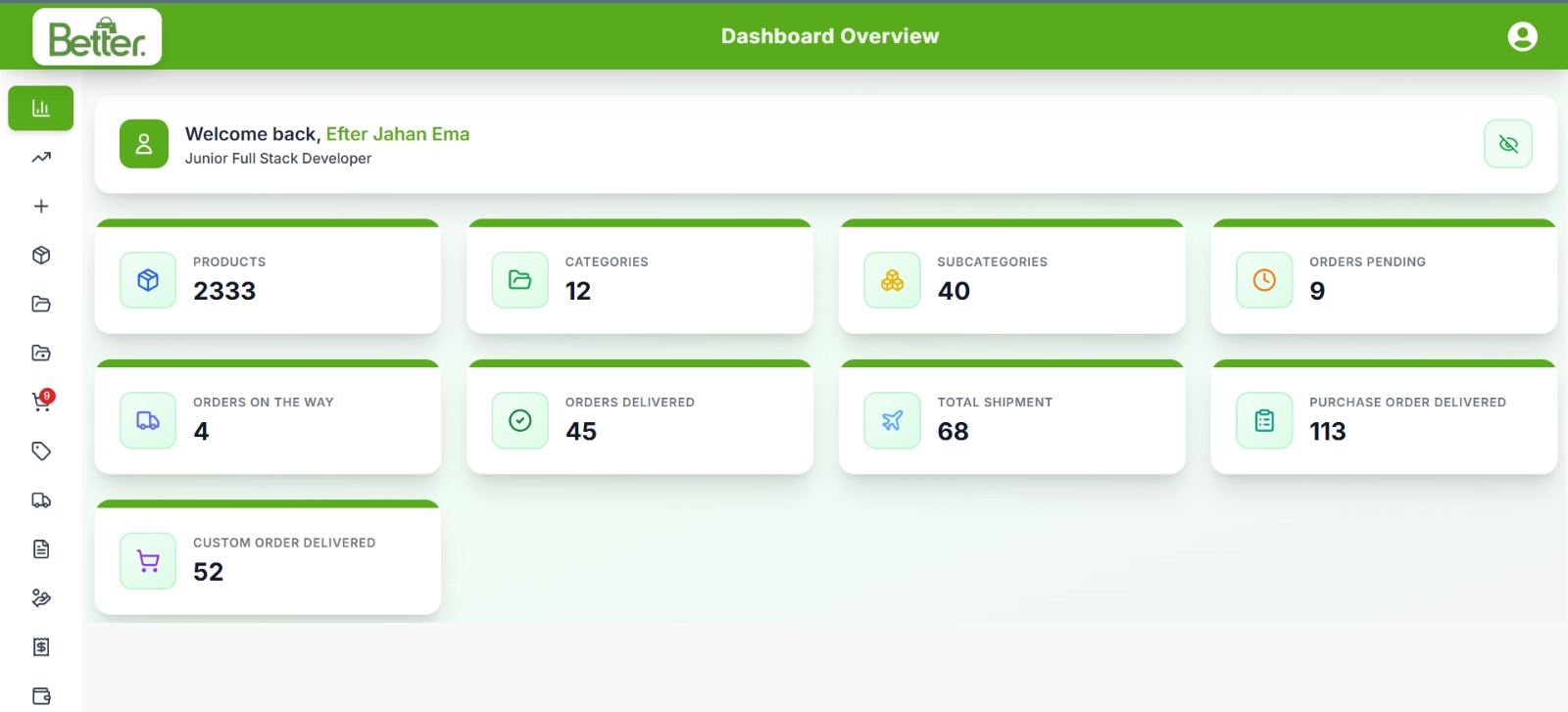
Task: Click the folder icon on Categories card
Action: [520, 280]
